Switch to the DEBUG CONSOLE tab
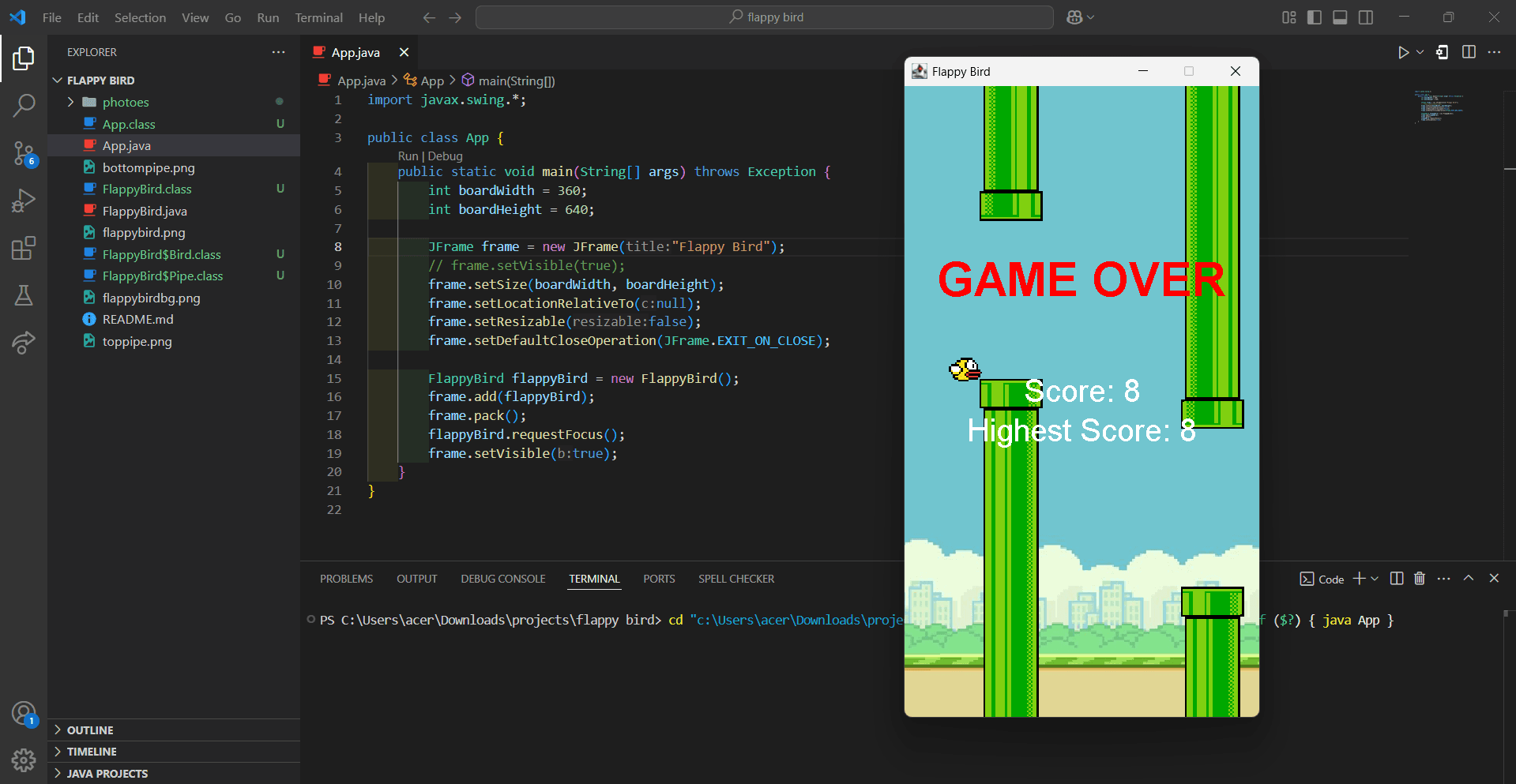The width and height of the screenshot is (1516, 784). (x=503, y=579)
